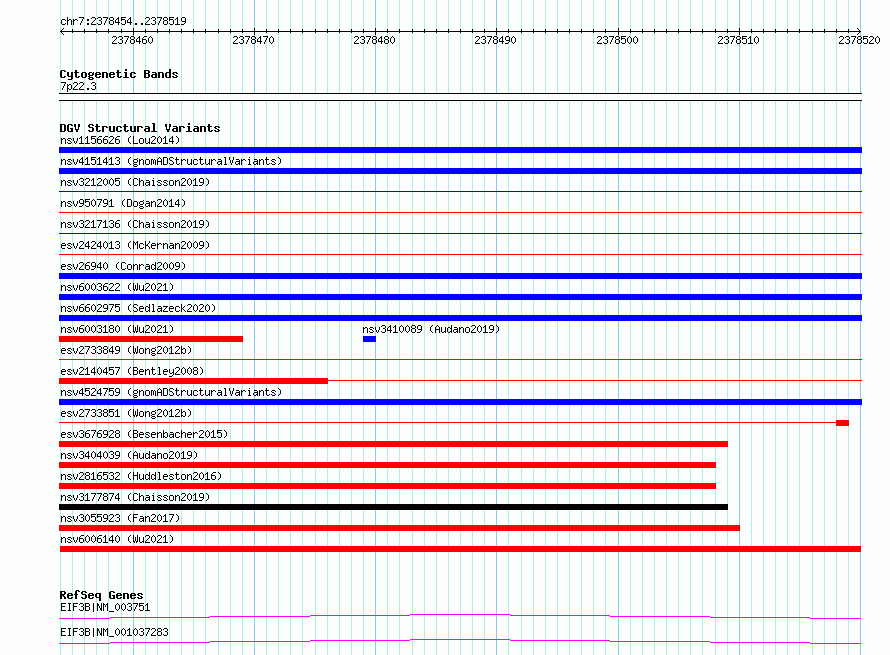Select the esv2424013 (McKernan2009) label
Image resolution: width=890 pixels, height=655 pixels.
pyautogui.click(x=135, y=245)
